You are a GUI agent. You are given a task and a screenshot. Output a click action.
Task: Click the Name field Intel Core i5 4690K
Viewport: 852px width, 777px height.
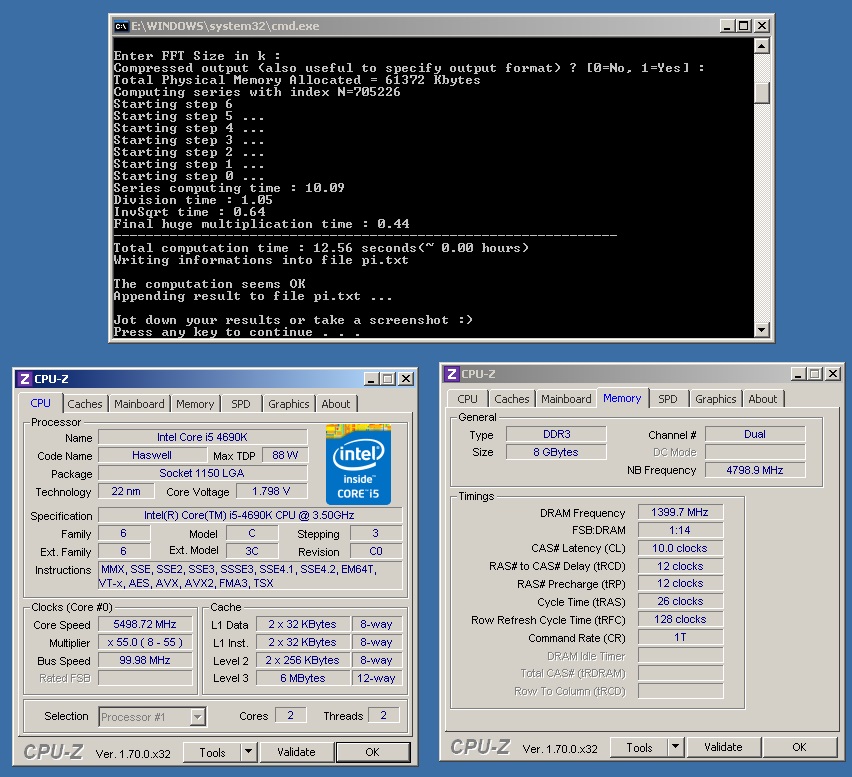pyautogui.click(x=203, y=437)
